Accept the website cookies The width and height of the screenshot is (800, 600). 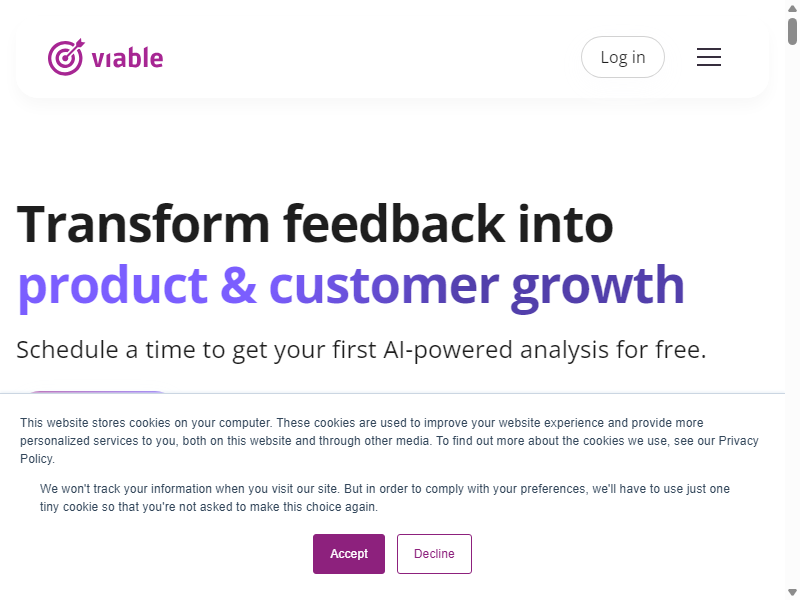click(x=349, y=554)
